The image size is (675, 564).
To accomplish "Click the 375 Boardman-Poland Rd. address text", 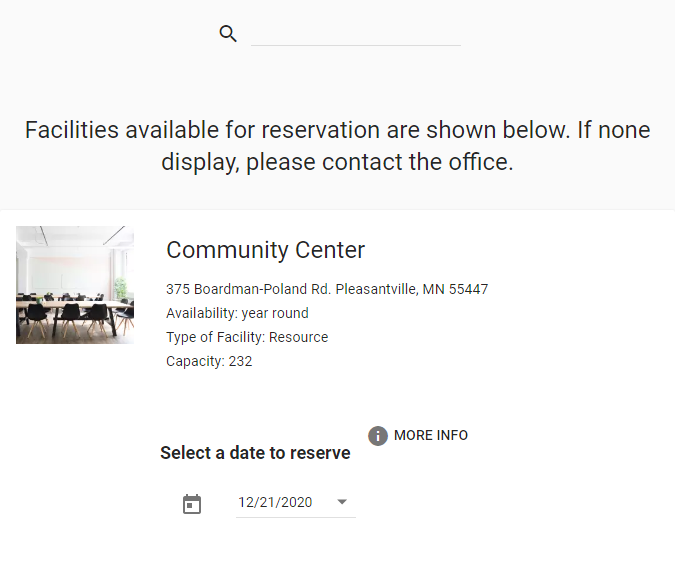I will tap(248, 289).
